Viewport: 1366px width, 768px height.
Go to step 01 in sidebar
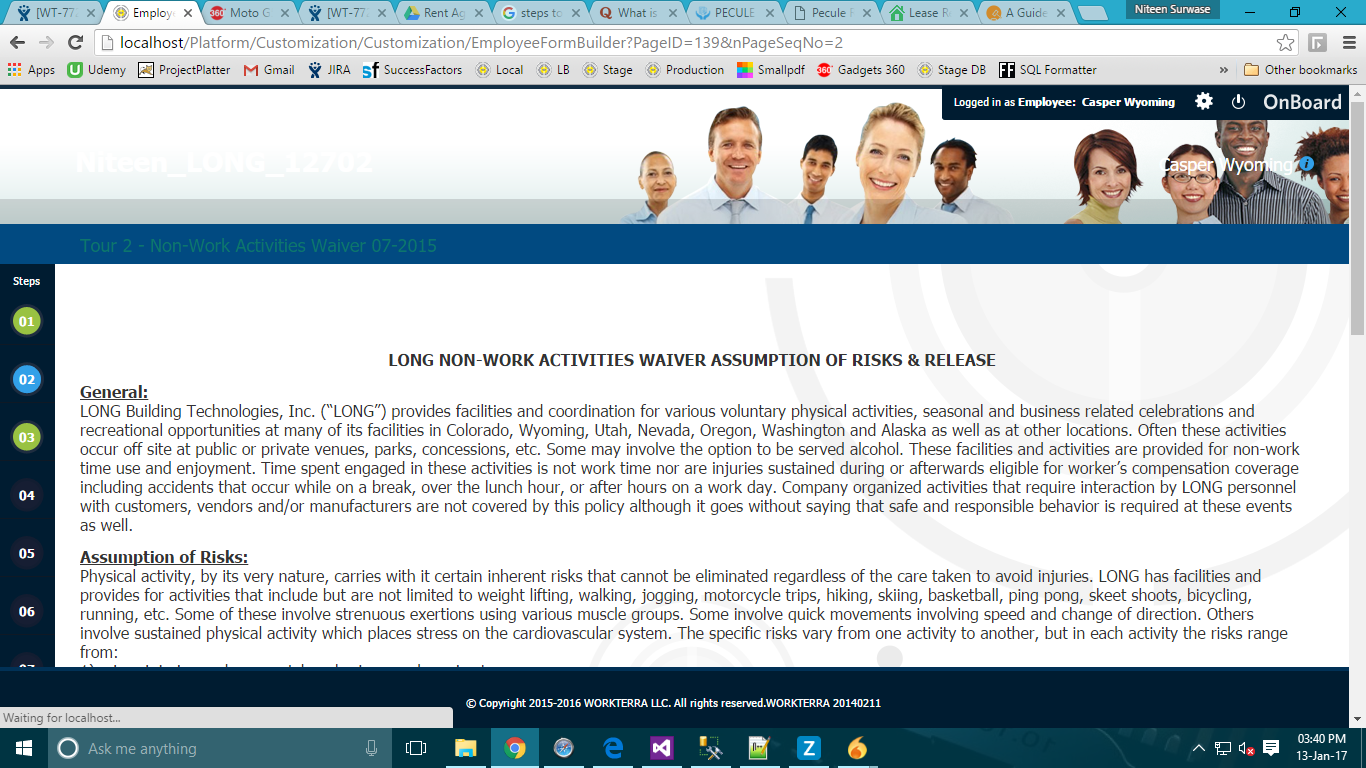pos(26,322)
